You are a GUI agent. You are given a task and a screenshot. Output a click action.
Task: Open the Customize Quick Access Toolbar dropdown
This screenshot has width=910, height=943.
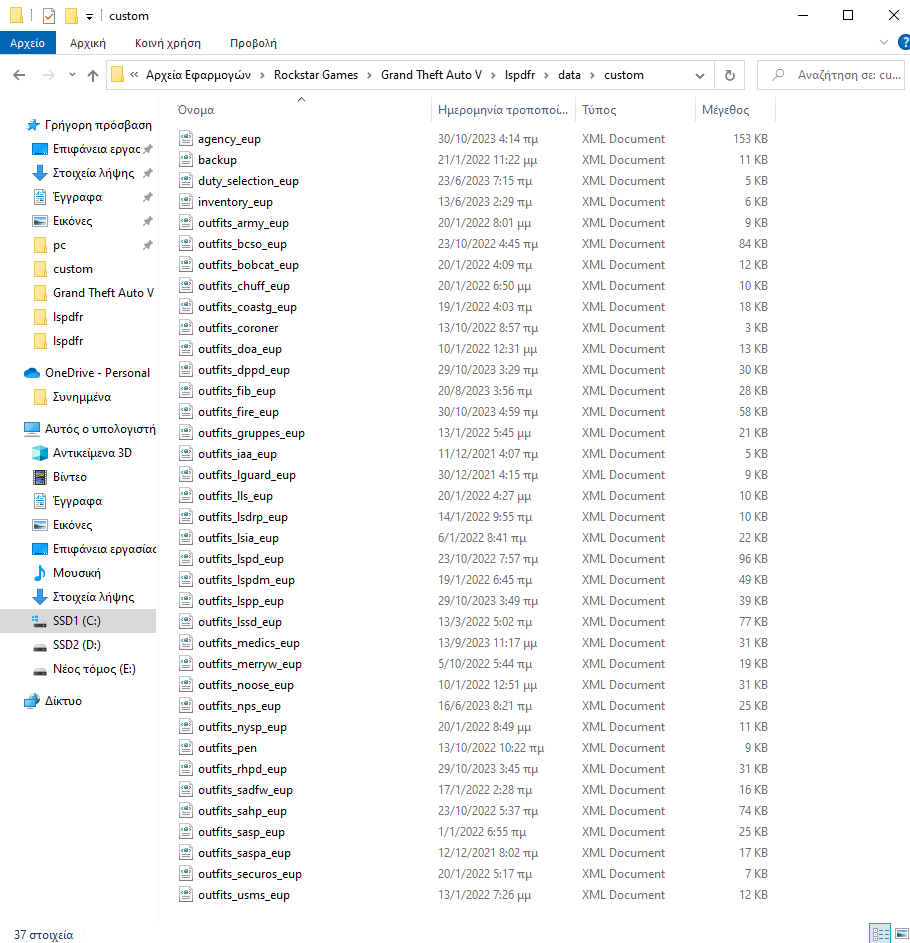89,17
